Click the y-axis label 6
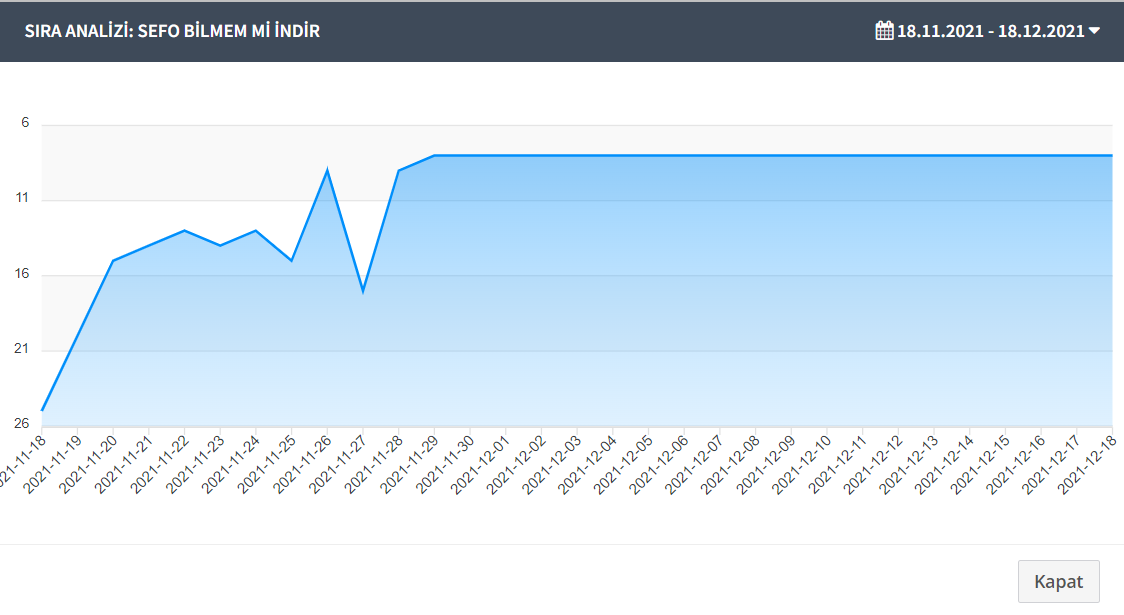 pyautogui.click(x=25, y=123)
